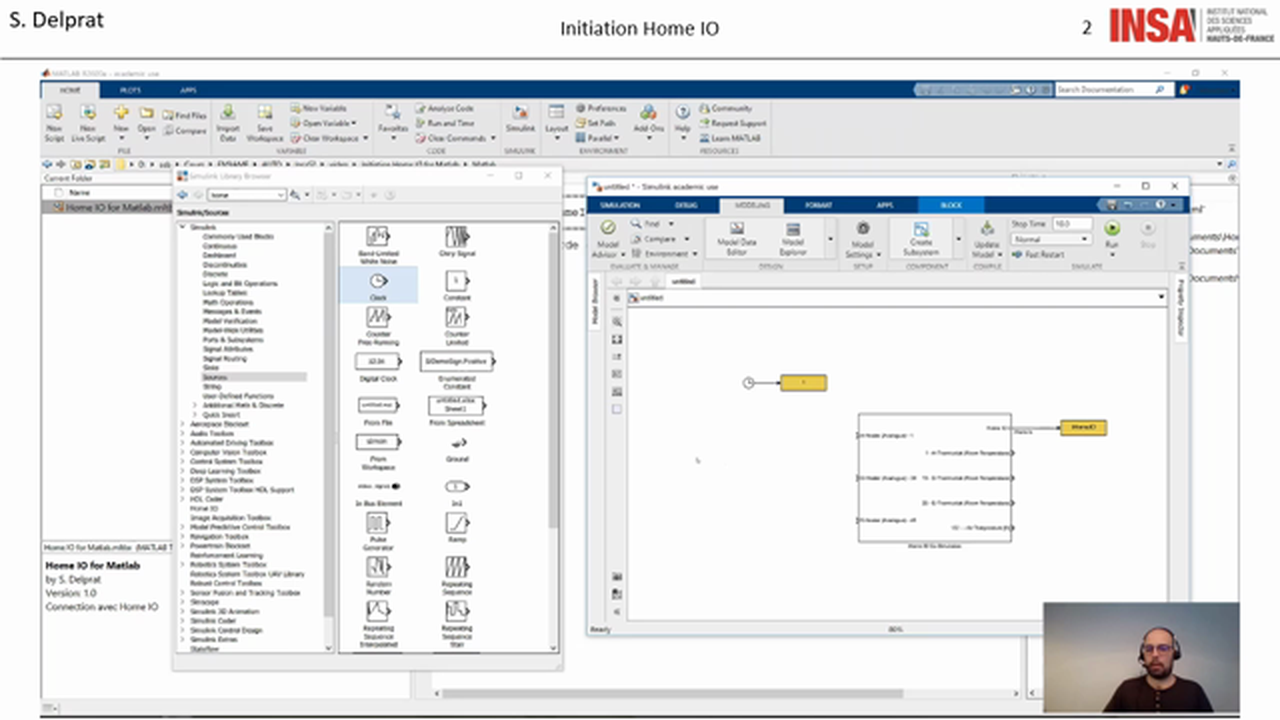Click Find Files in MATLAB toolstrip
Viewport: 1280px width, 720px height.
point(185,116)
